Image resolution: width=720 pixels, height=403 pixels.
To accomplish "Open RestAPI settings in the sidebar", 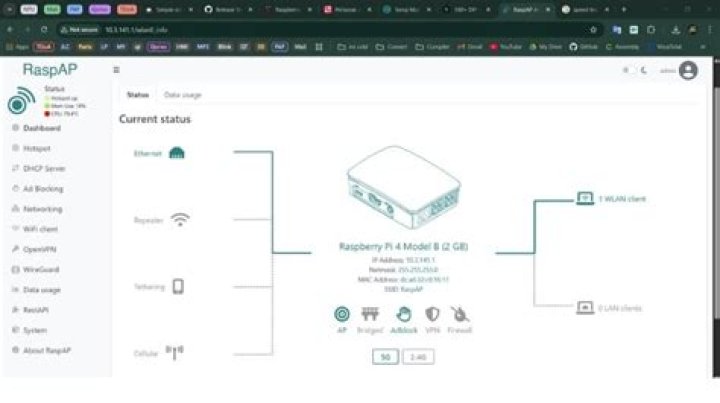I will pyautogui.click(x=31, y=310).
